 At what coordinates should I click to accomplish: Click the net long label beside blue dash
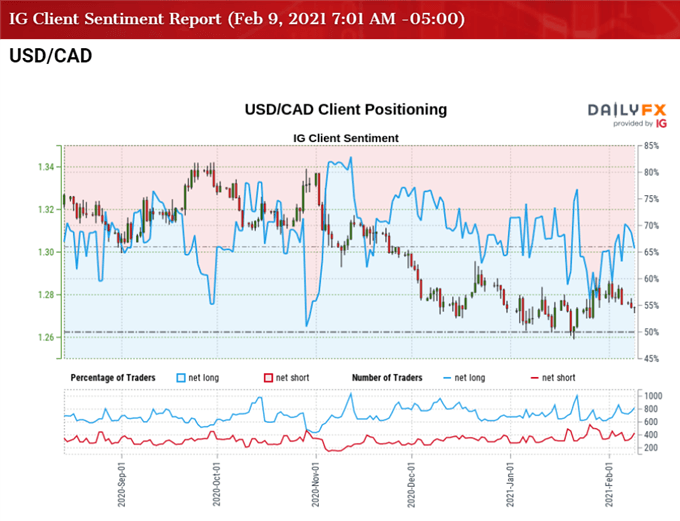tap(470, 378)
